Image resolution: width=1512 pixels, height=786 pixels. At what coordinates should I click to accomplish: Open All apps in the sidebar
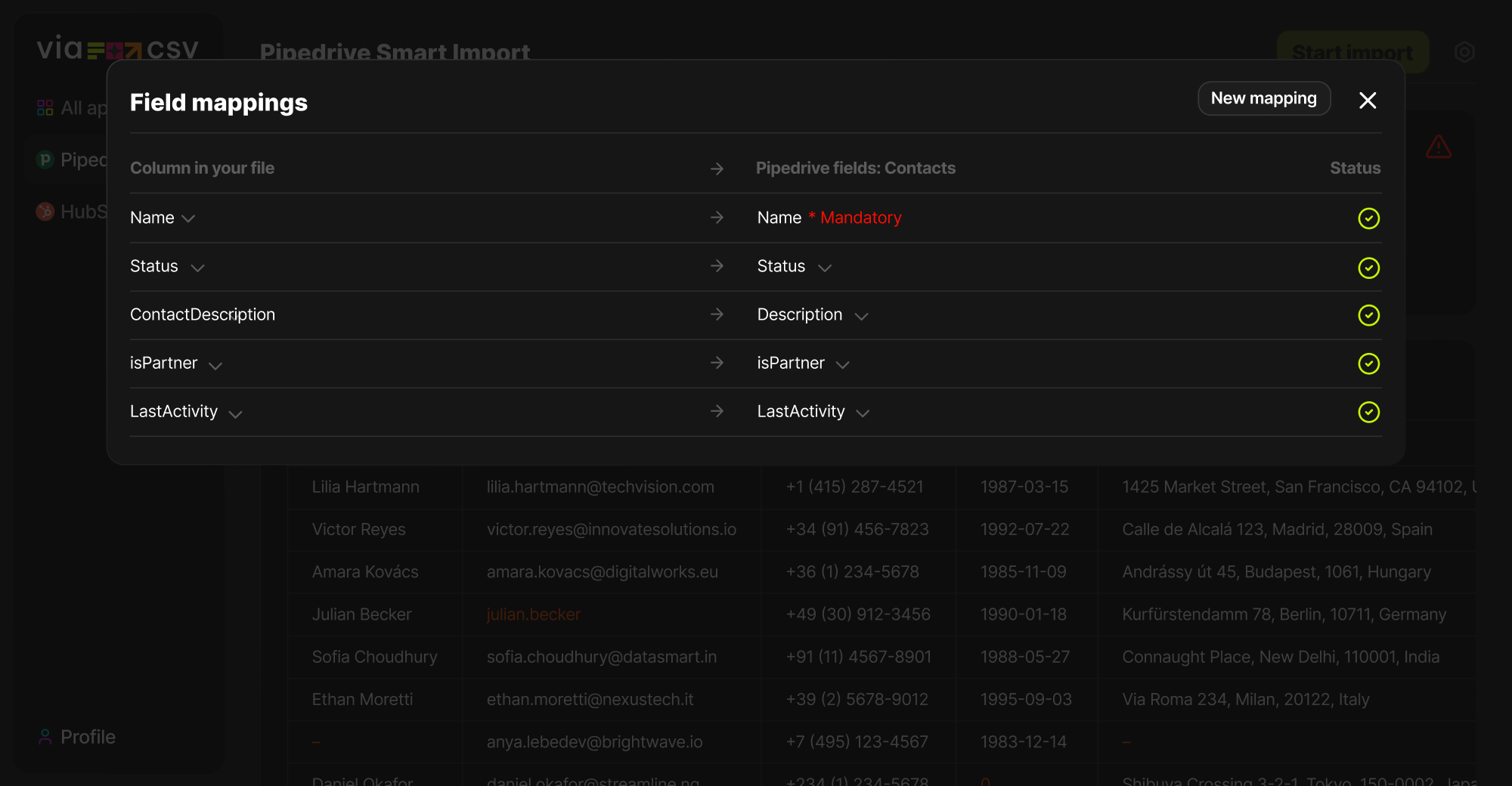click(x=72, y=108)
